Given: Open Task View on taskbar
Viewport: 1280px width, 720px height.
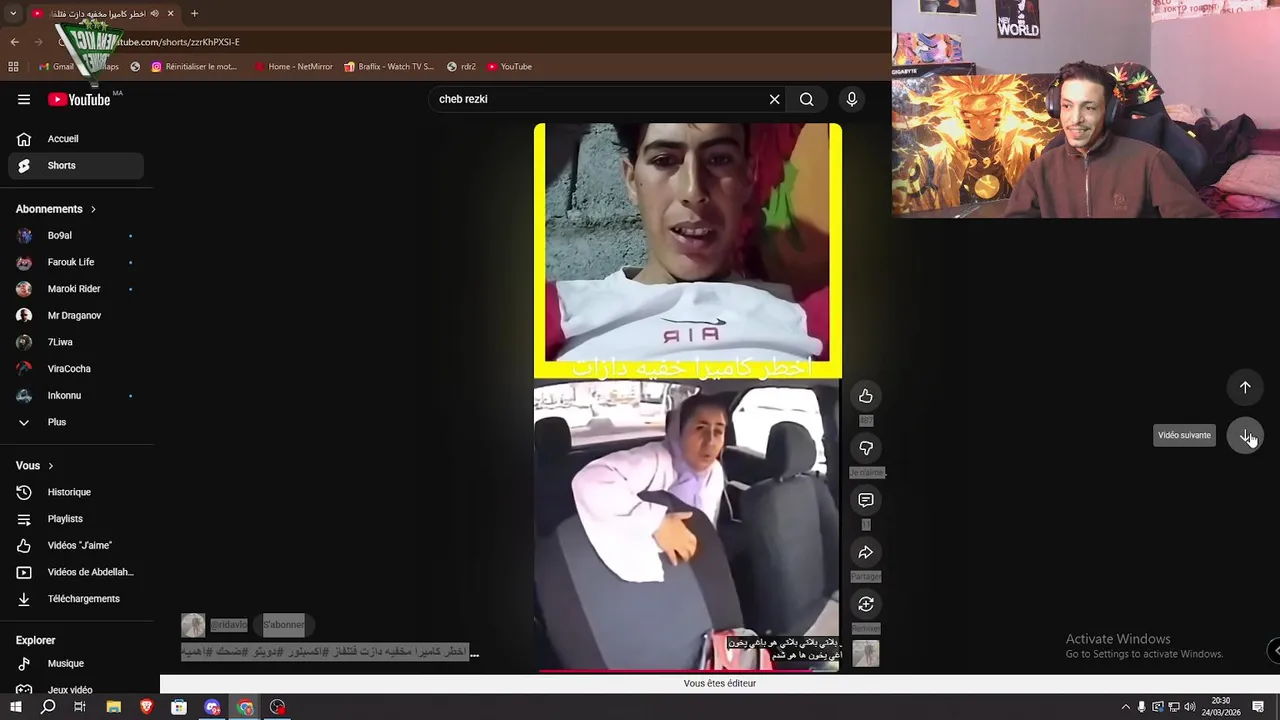Looking at the screenshot, I should [x=80, y=707].
